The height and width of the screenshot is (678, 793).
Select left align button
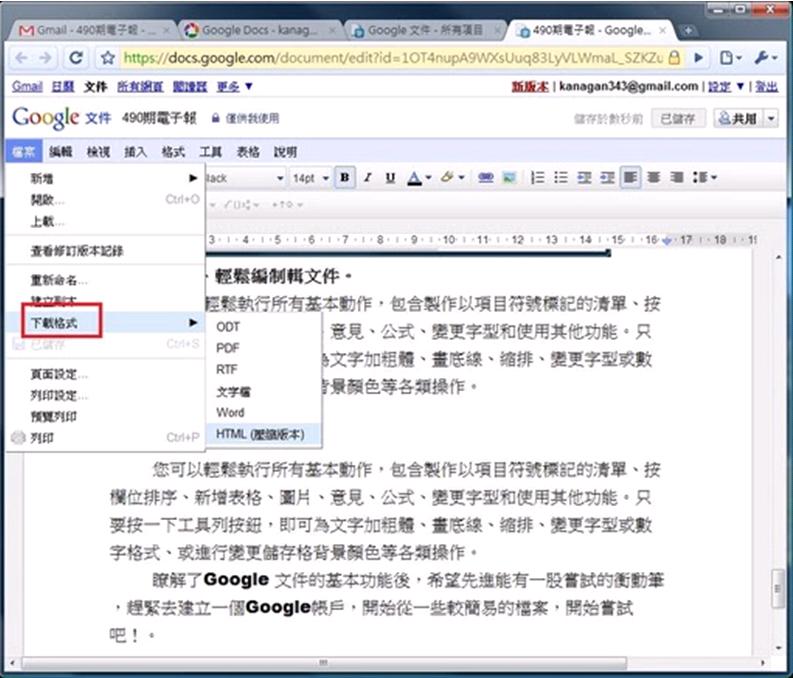point(630,177)
